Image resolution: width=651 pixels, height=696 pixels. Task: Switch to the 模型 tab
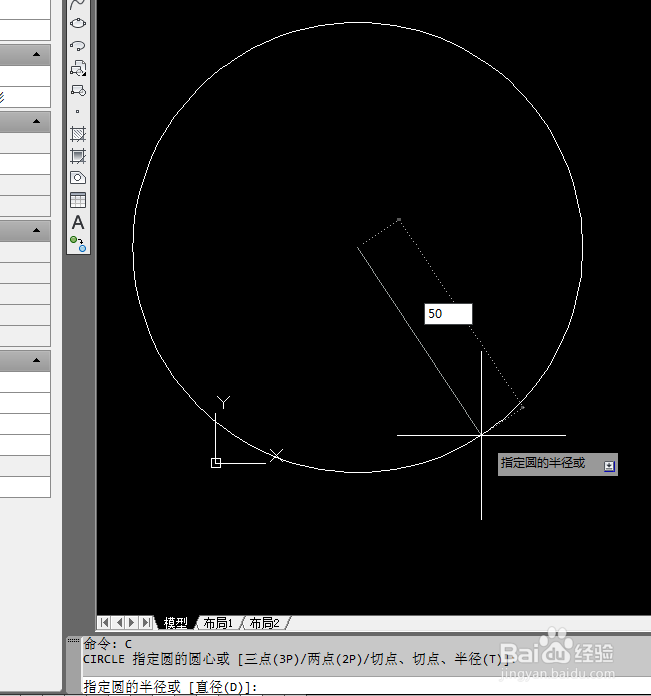(176, 623)
